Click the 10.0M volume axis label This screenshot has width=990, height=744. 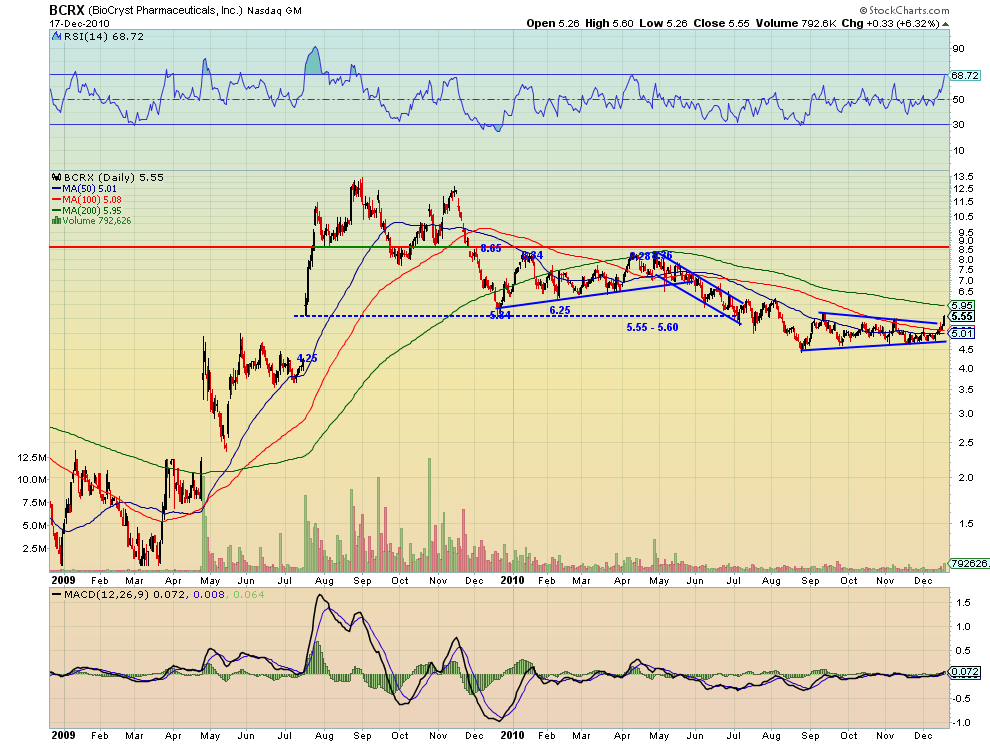(x=32, y=479)
